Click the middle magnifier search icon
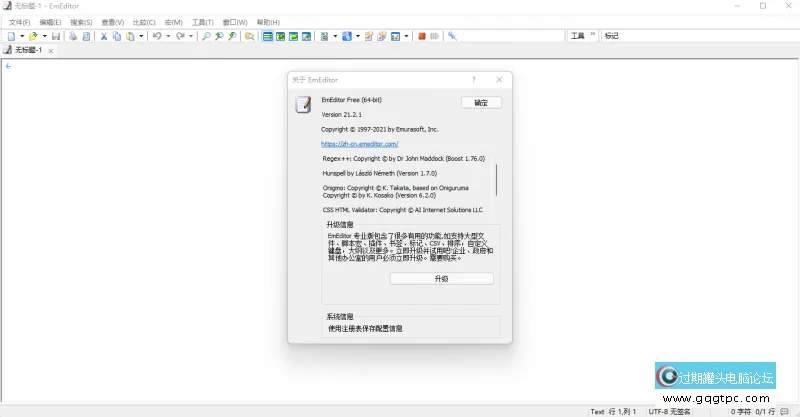The height and width of the screenshot is (417, 800). click(219, 36)
